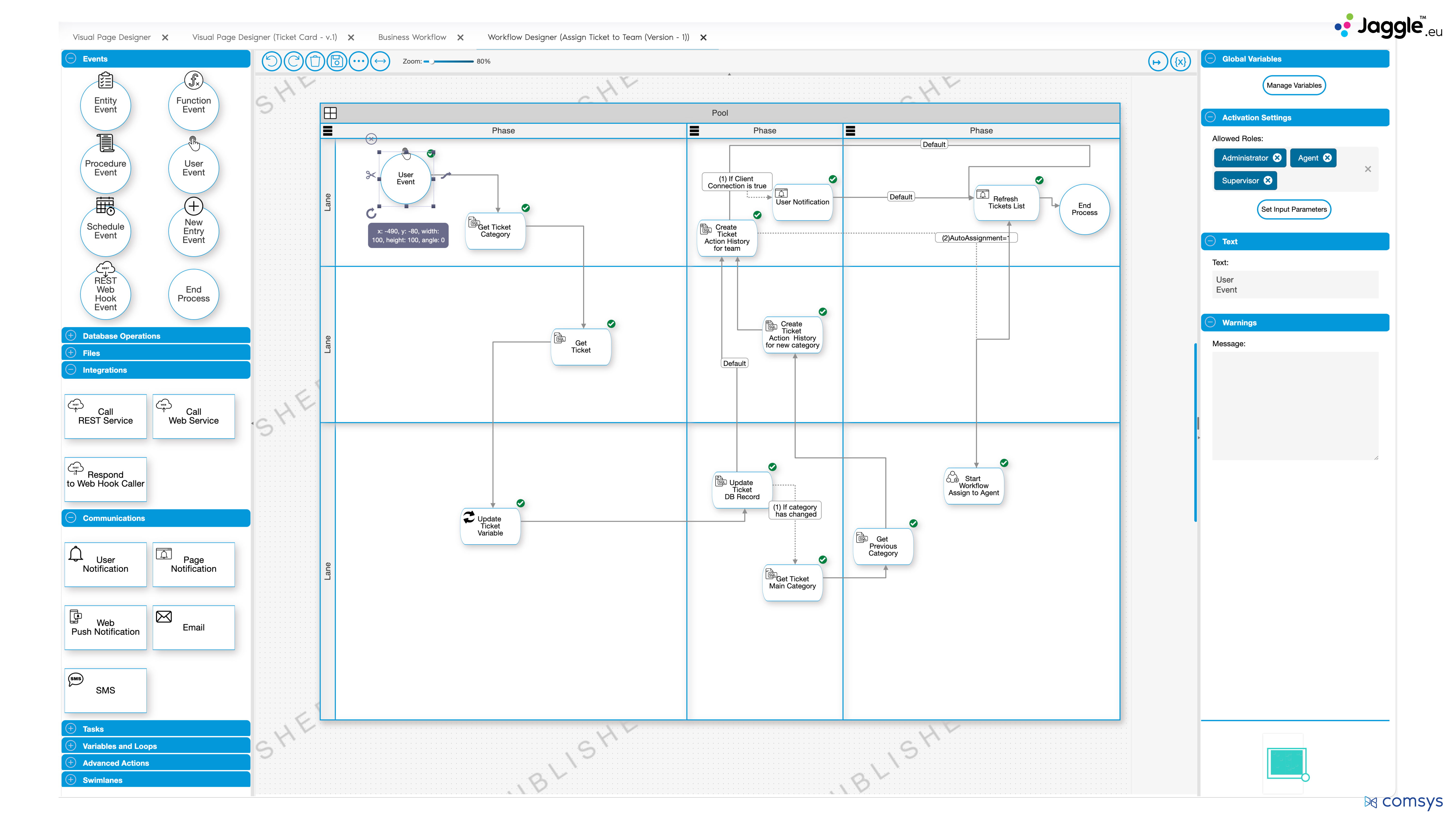The width and height of the screenshot is (1456, 819).
Task: Click the fit-width double arrow icon
Action: pos(381,61)
